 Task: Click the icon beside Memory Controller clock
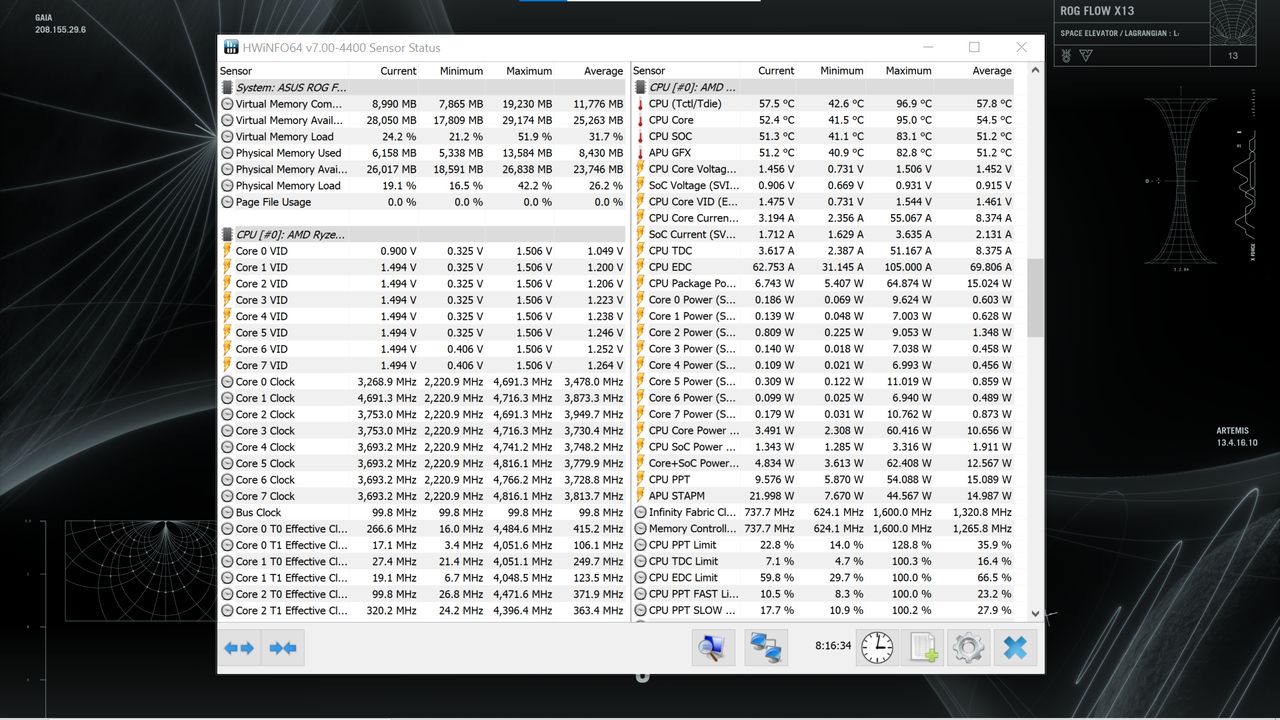(x=641, y=528)
